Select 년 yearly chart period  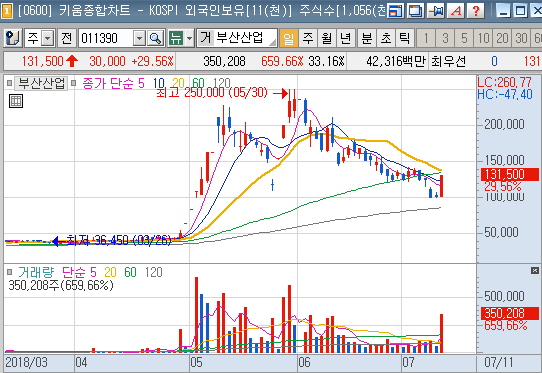coord(346,38)
